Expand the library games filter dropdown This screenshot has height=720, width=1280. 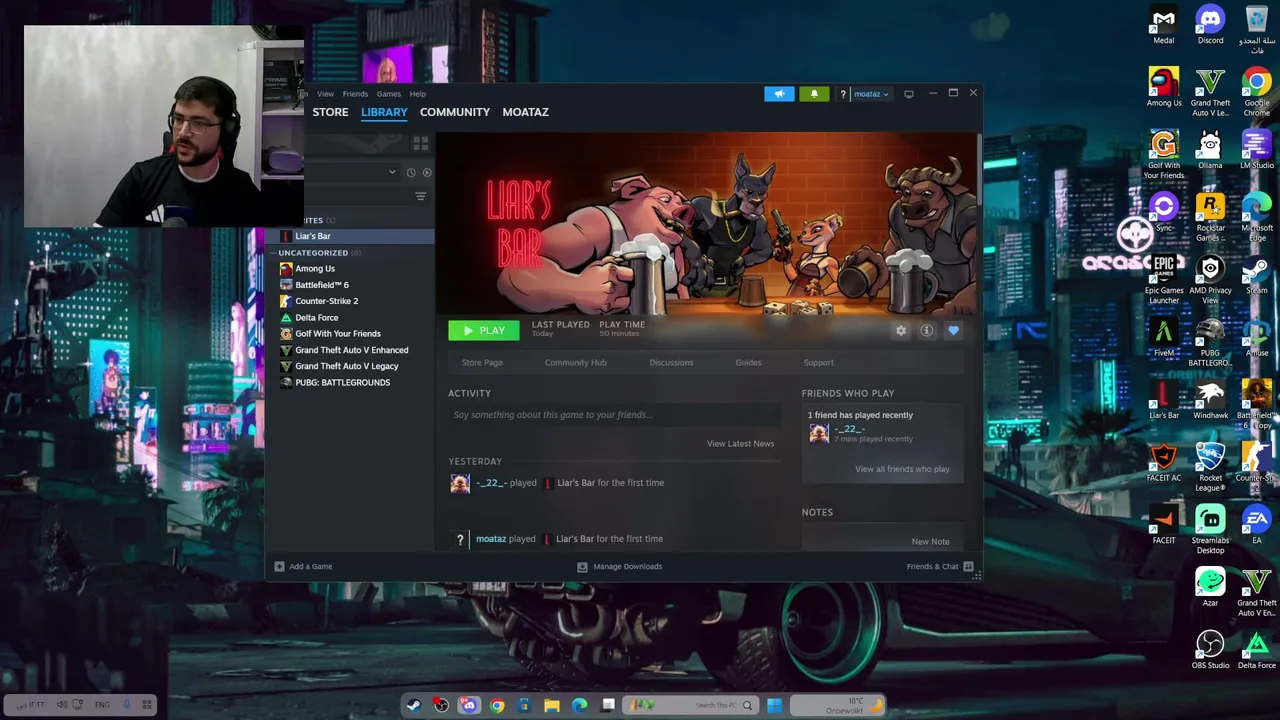click(392, 172)
